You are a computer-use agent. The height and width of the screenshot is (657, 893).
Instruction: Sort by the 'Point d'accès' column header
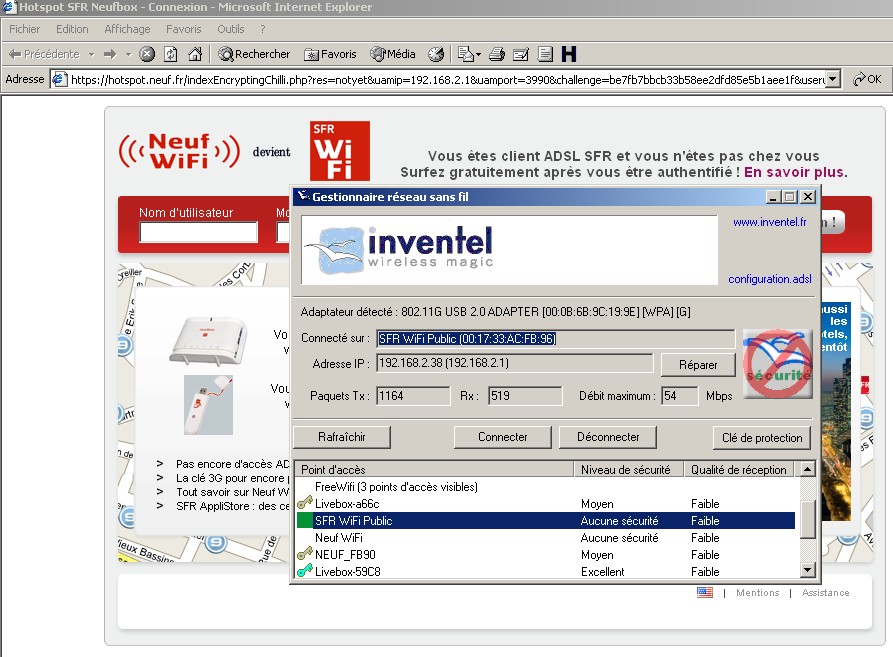coord(435,470)
